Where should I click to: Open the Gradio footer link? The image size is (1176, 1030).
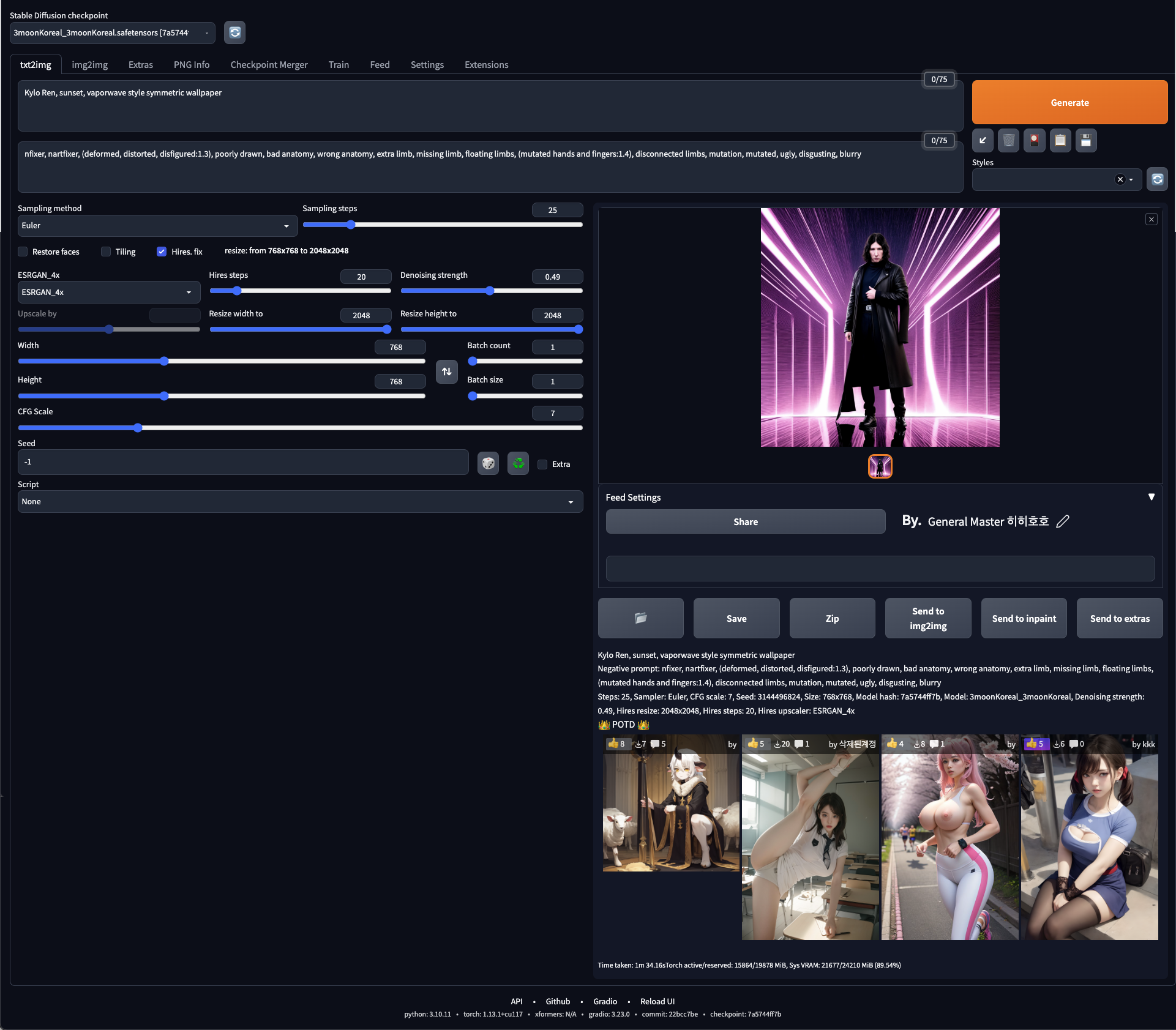tap(605, 1001)
